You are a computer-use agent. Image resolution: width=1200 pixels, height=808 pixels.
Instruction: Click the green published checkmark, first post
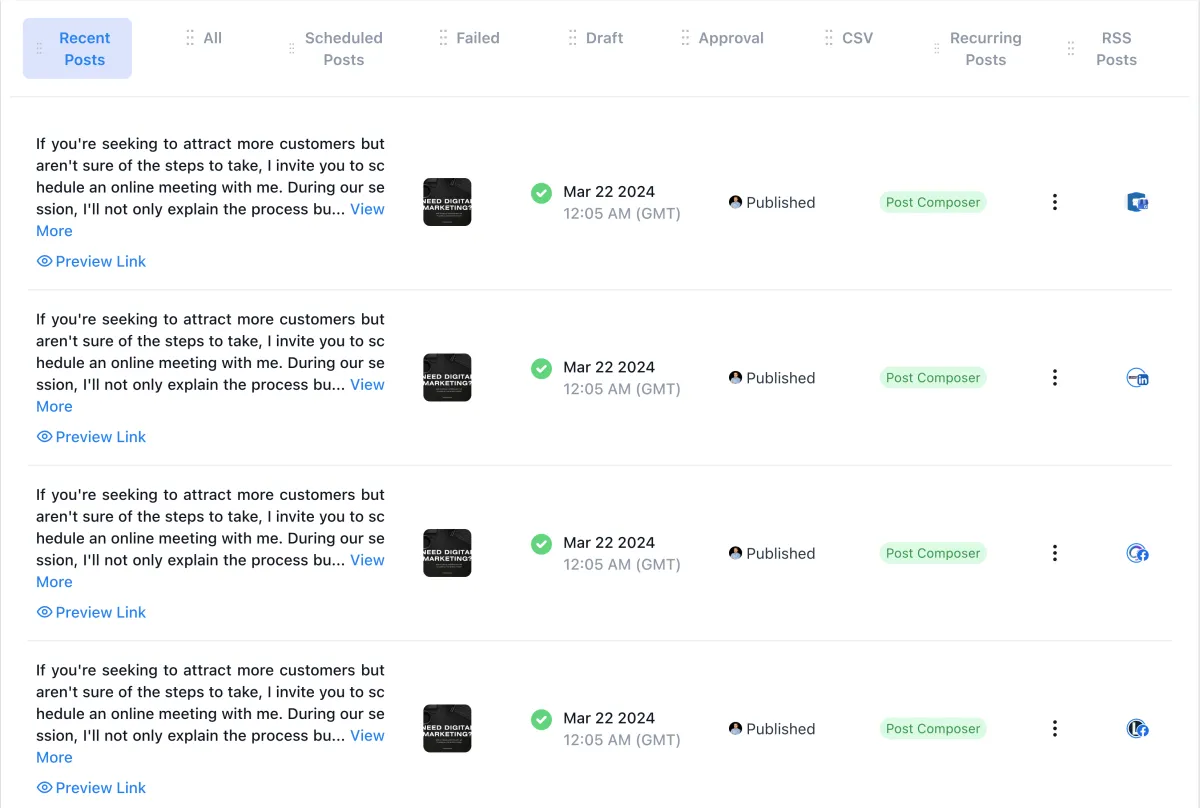541,193
